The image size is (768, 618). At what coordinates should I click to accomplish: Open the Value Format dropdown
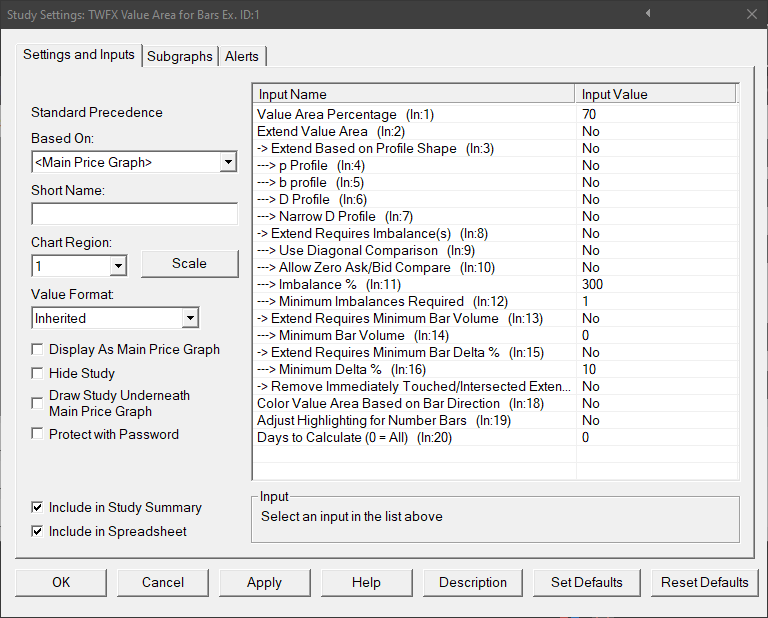point(190,318)
